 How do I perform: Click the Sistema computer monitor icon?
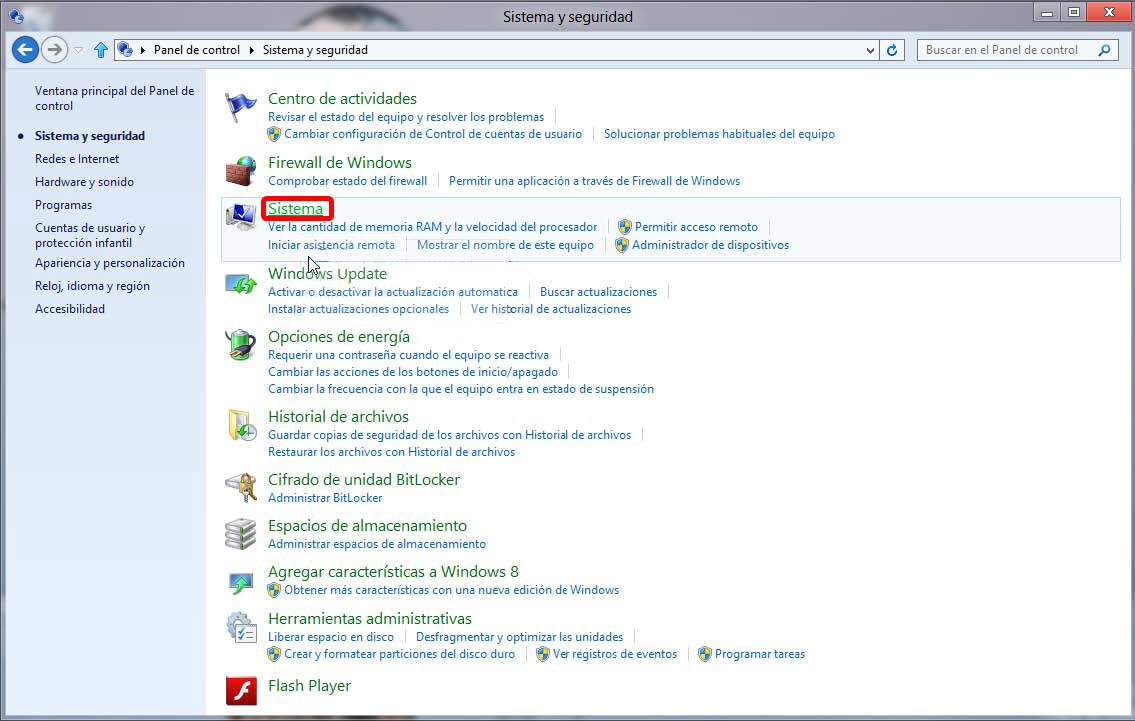click(x=240, y=216)
